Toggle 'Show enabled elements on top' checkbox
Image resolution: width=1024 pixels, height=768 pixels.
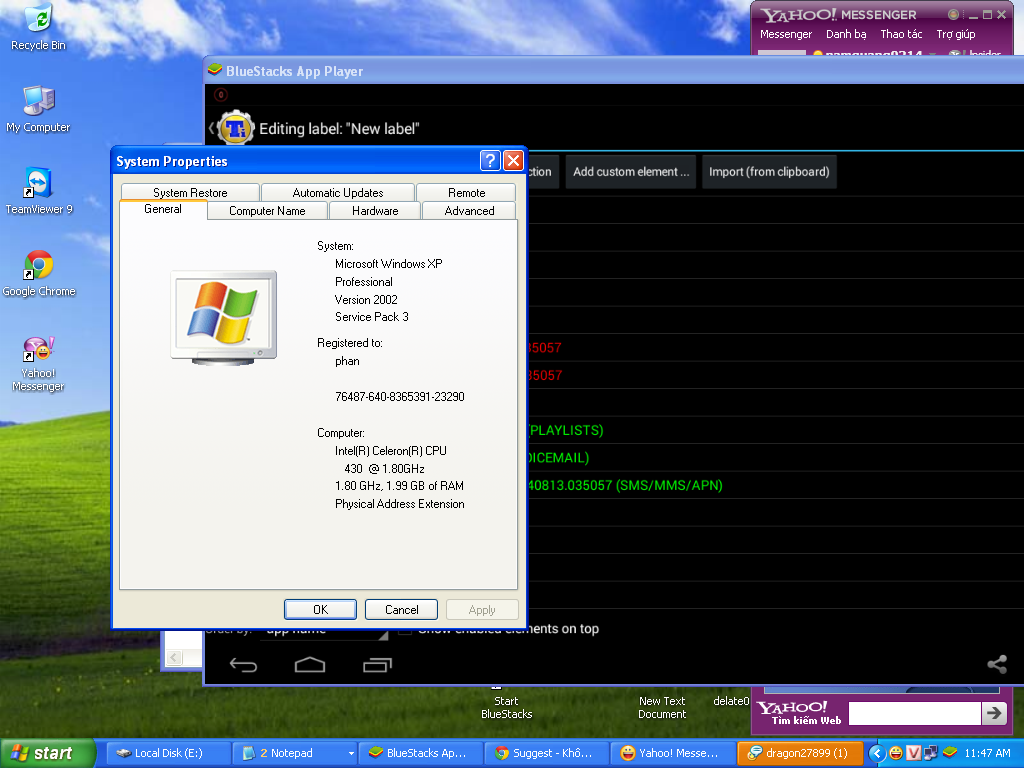pyautogui.click(x=405, y=629)
